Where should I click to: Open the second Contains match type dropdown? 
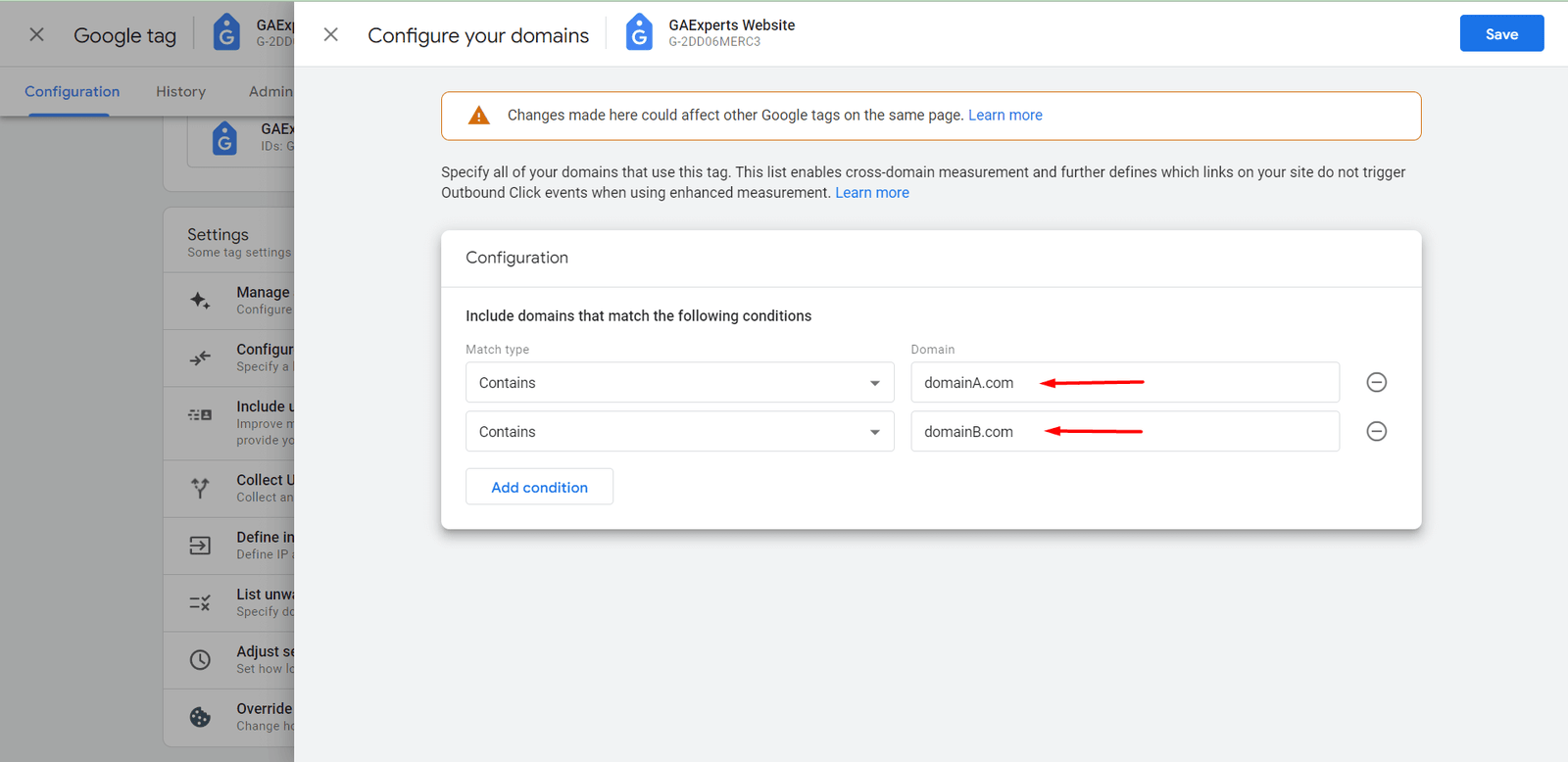(678, 431)
